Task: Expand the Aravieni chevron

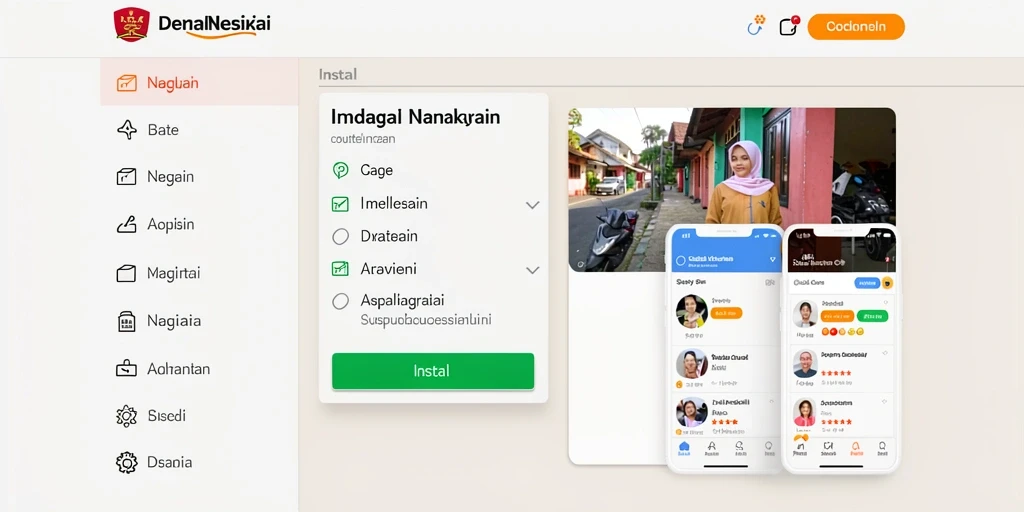Action: pos(532,270)
